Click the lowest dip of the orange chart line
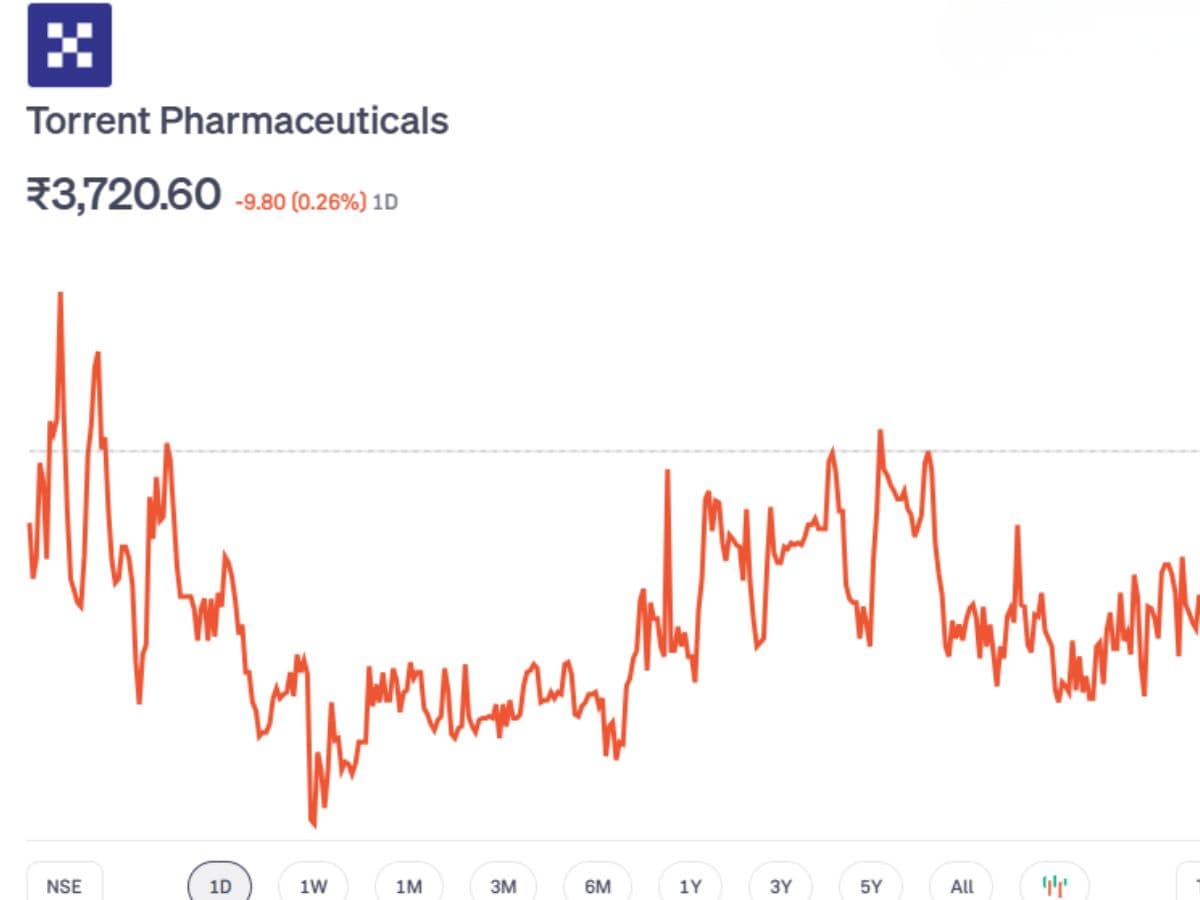The width and height of the screenshot is (1200, 900). (x=313, y=825)
